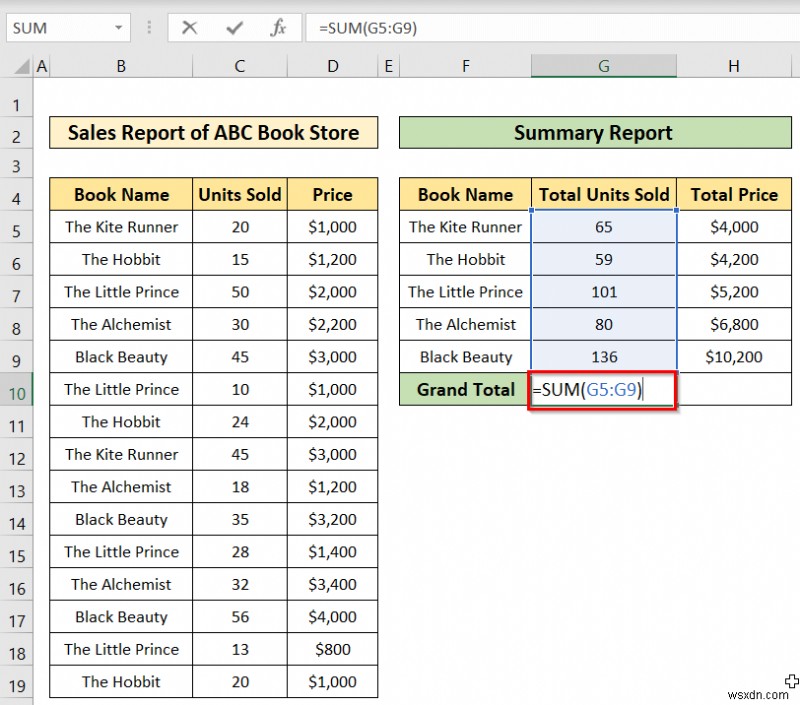
Task: Open the Insert Function (fx) dialog
Action: click(279, 28)
